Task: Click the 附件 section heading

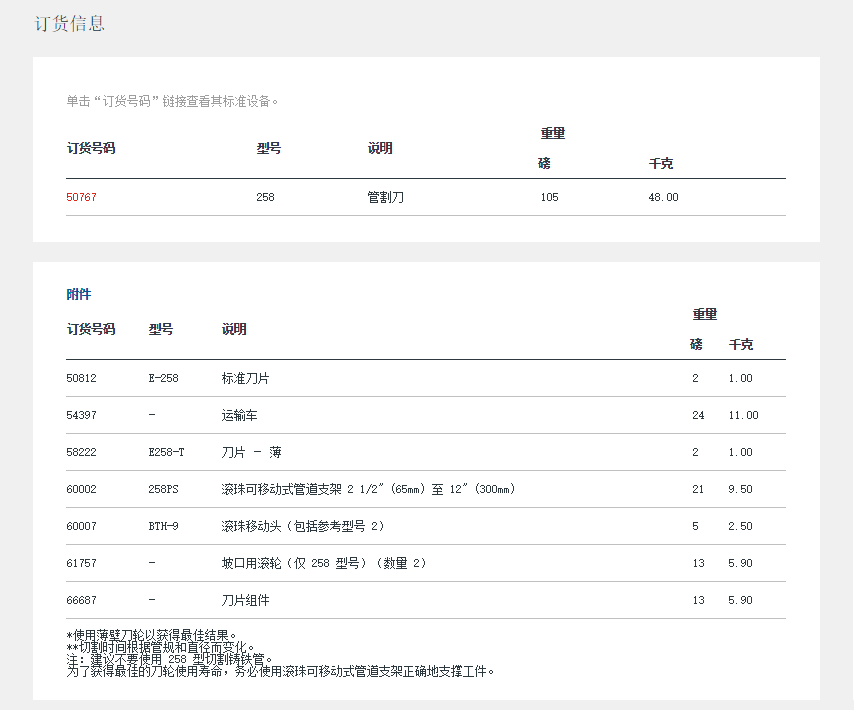Action: coord(78,294)
